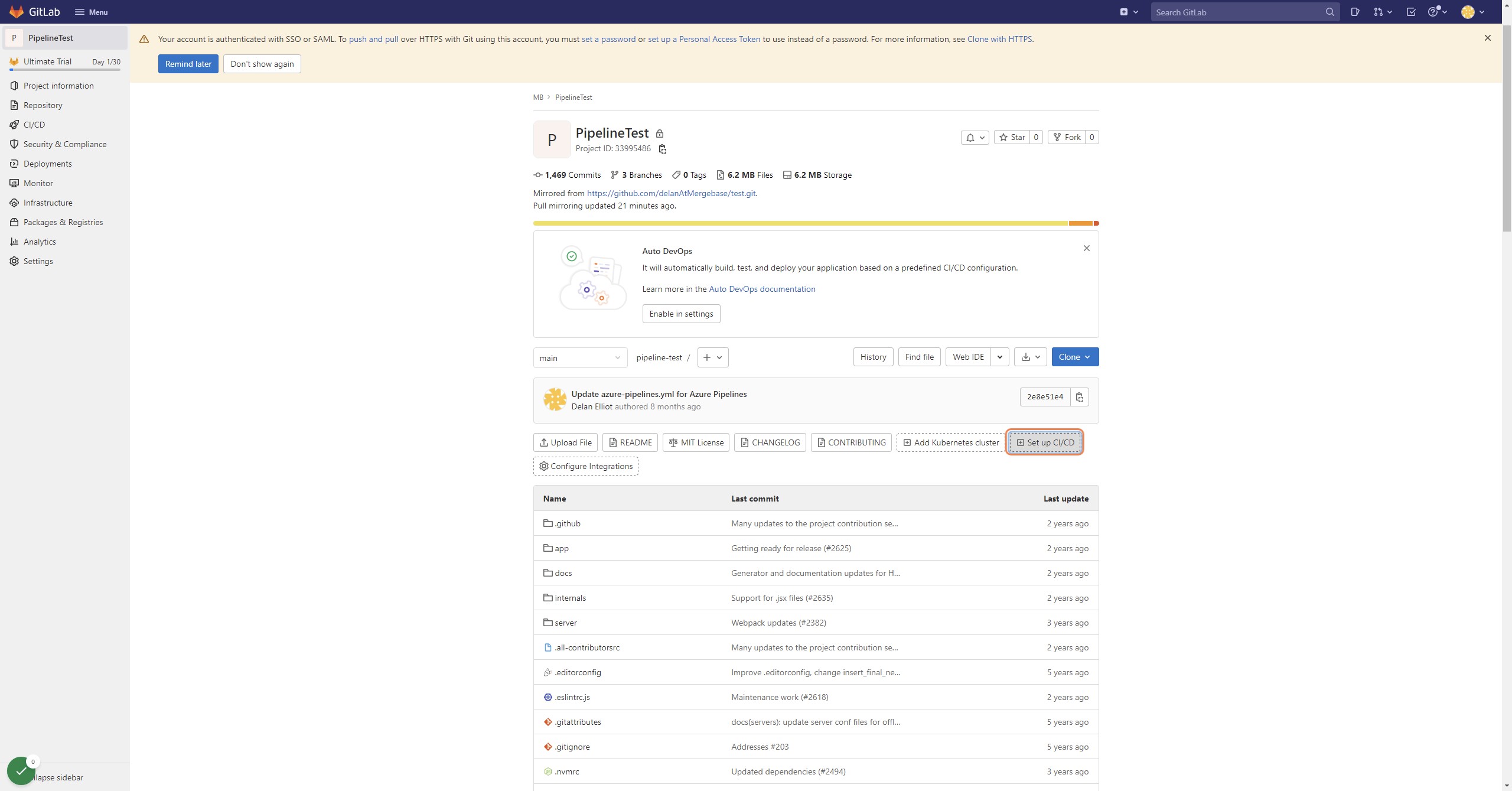Dismiss the SSO warning banner
1512x791 pixels.
1487,38
